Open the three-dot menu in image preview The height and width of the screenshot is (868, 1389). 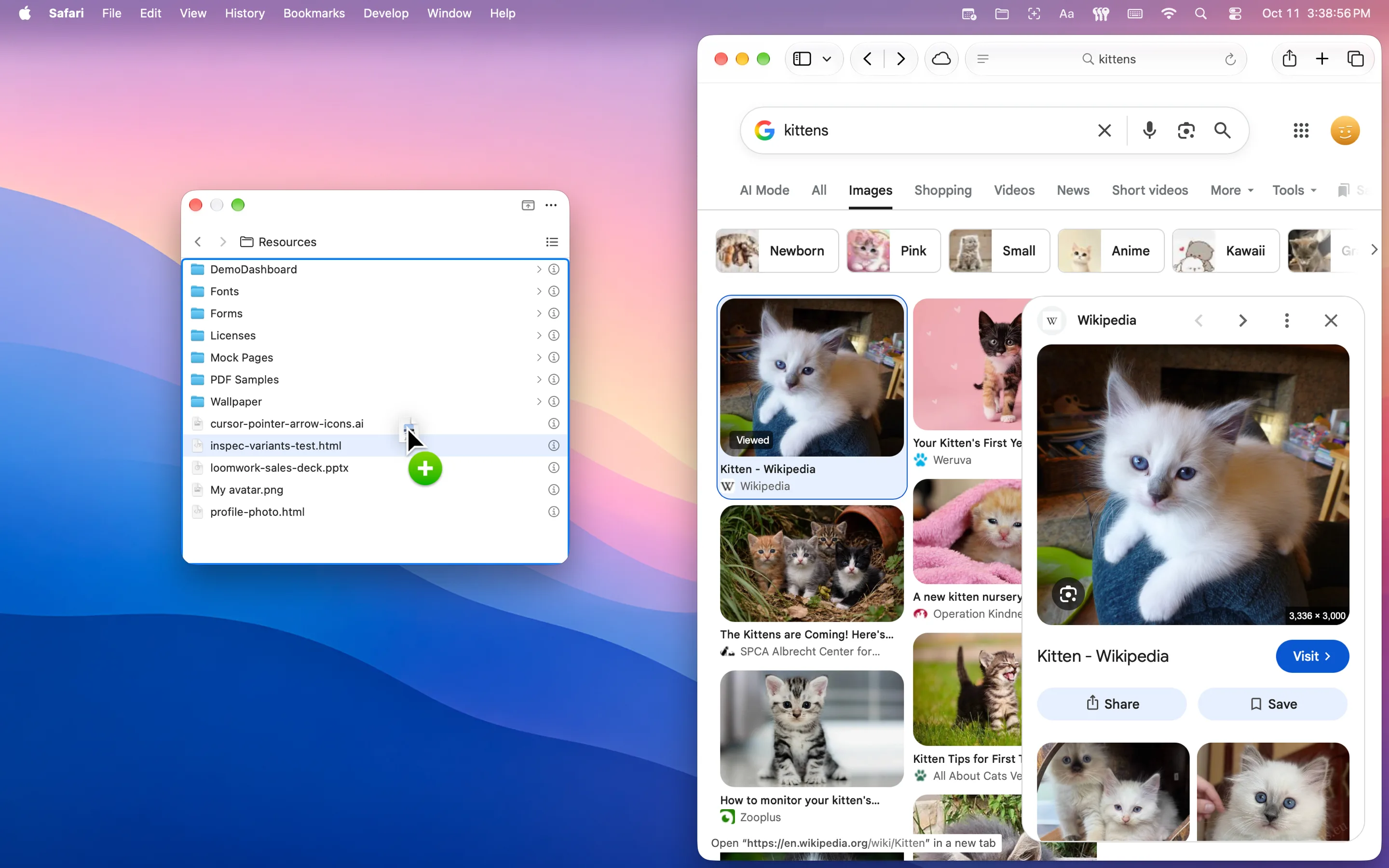(1286, 320)
